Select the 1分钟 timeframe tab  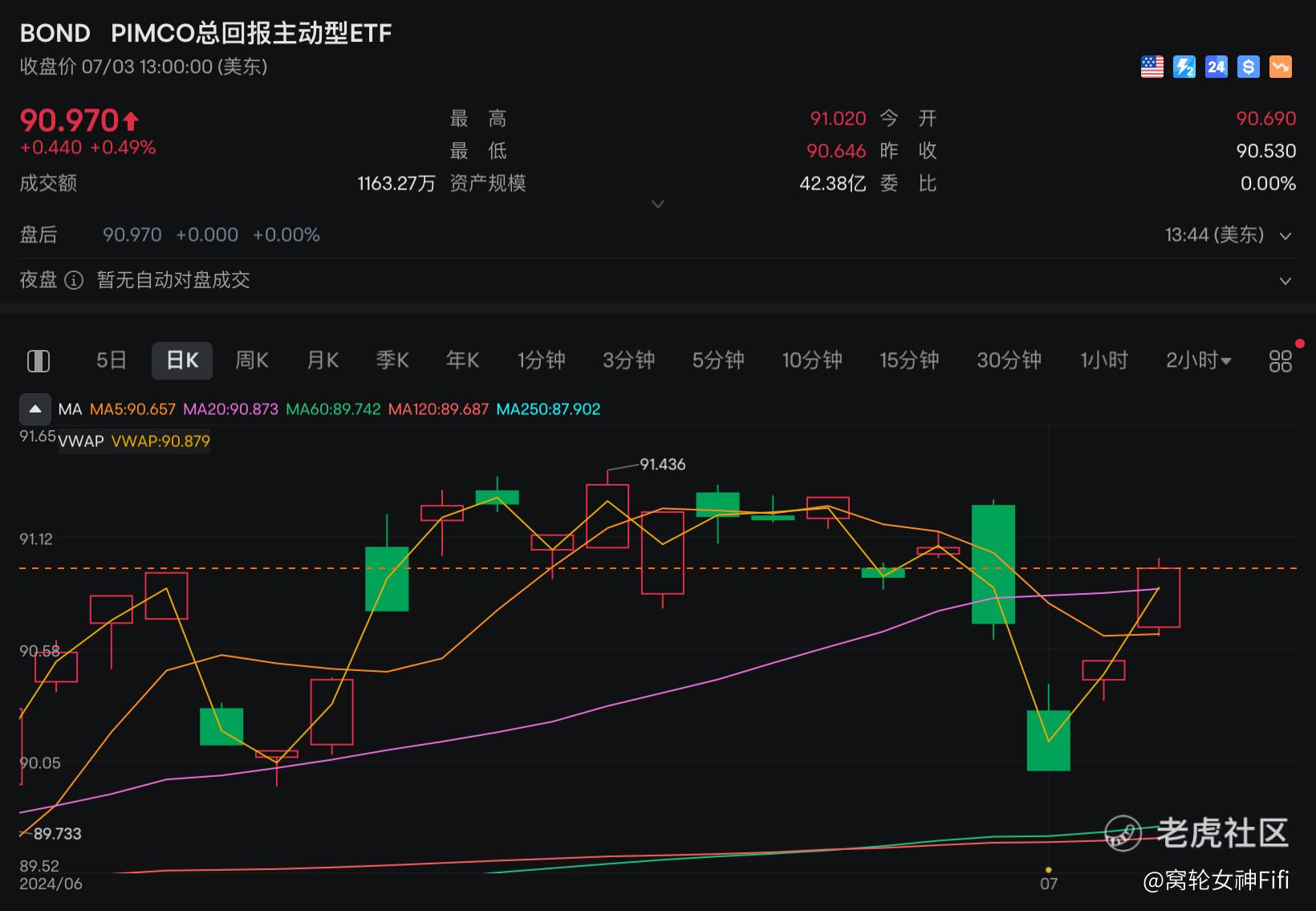click(x=542, y=360)
